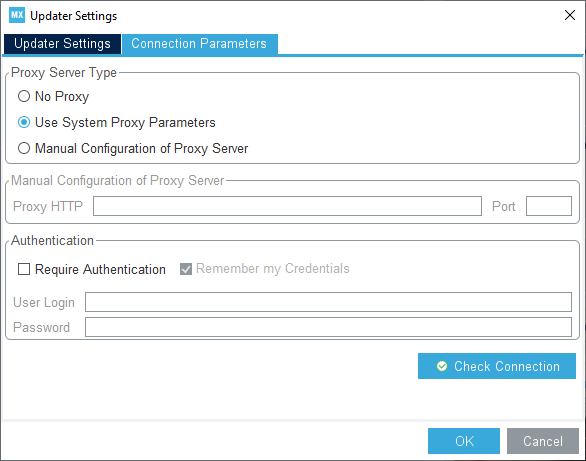The width and height of the screenshot is (586, 461).
Task: Click the Proxy Server Type group heading
Action: tap(64, 72)
